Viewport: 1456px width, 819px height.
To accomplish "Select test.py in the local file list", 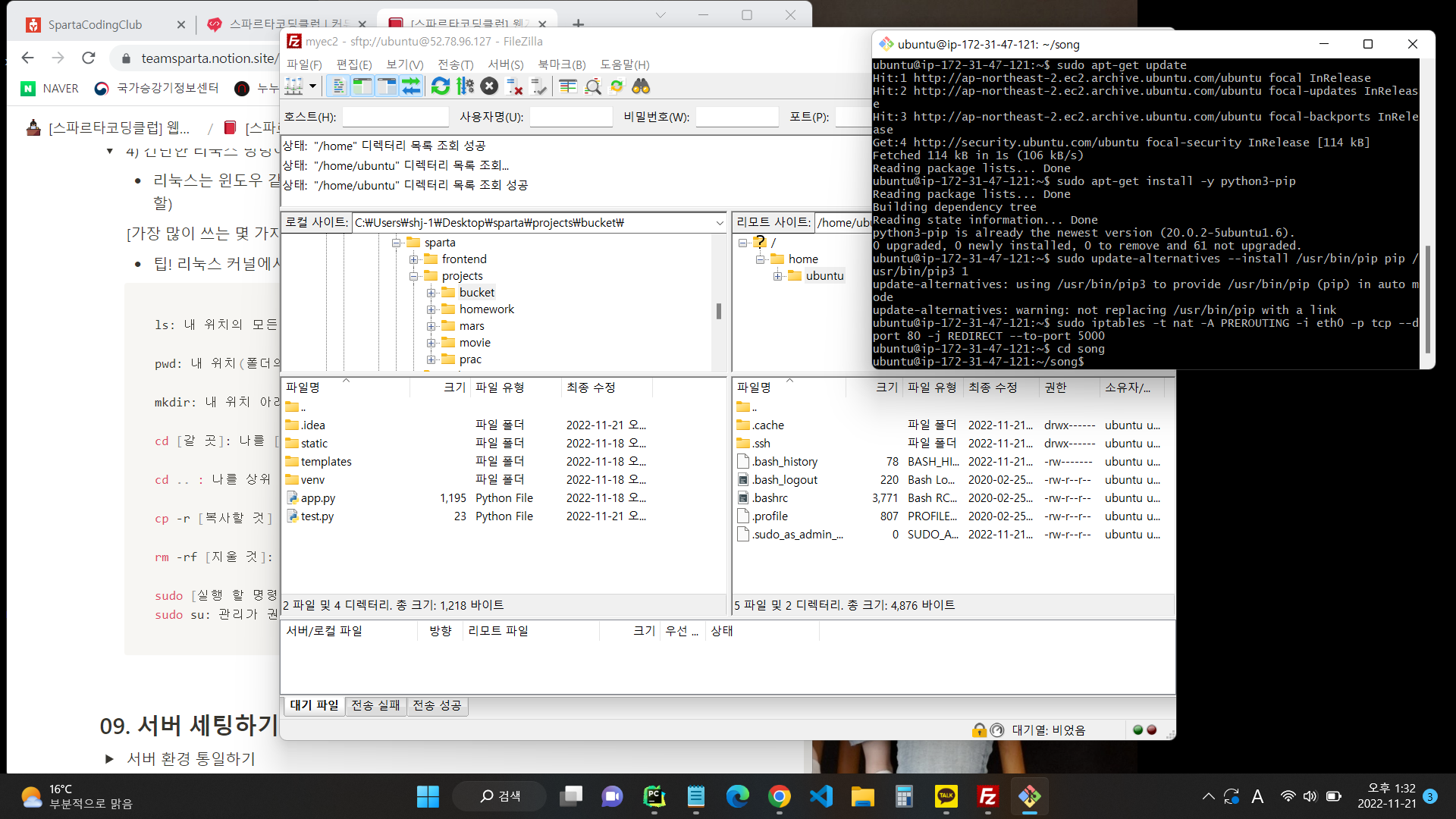I will (317, 516).
